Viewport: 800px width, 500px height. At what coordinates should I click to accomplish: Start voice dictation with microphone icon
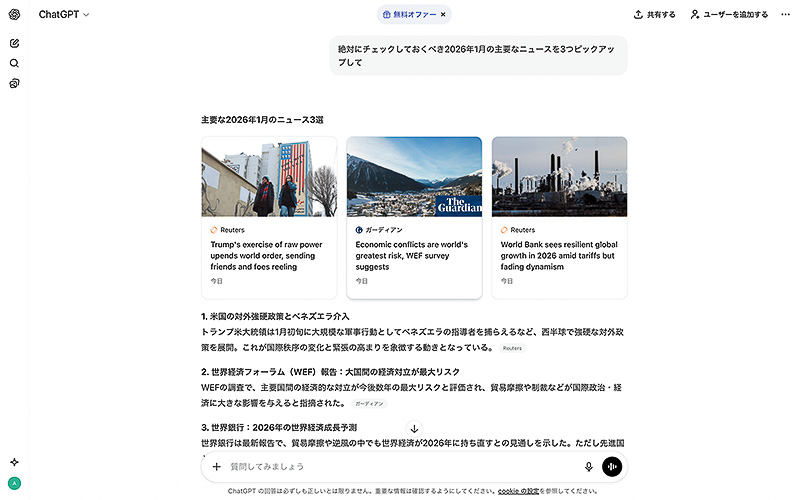(x=589, y=466)
